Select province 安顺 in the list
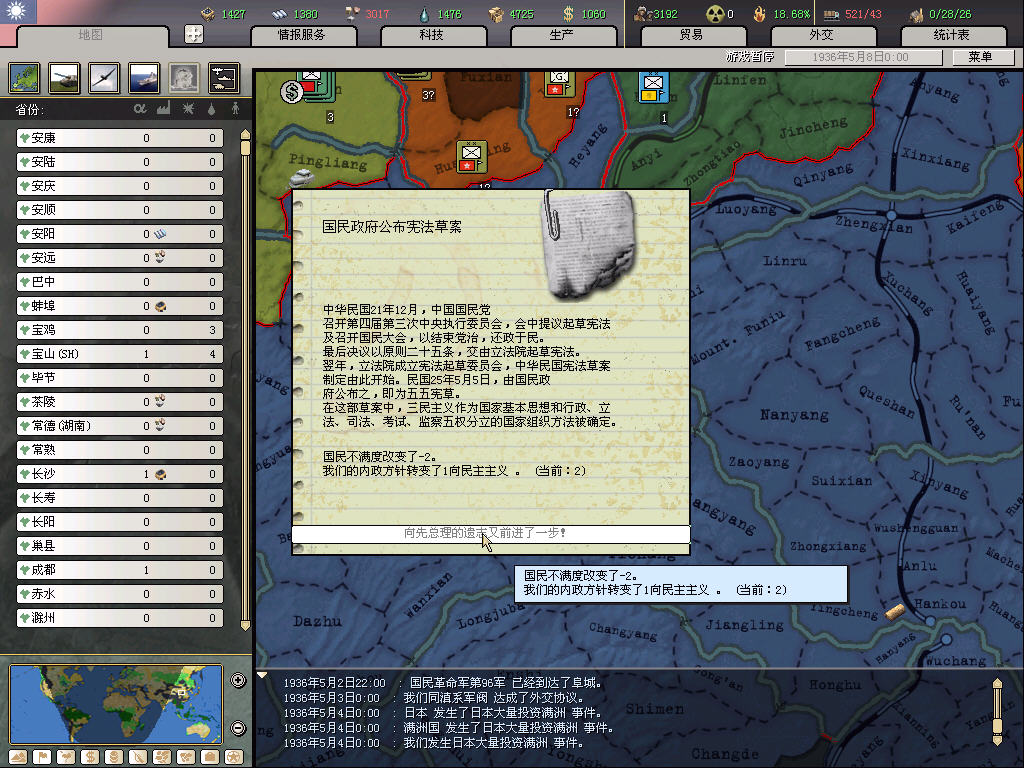 [x=120, y=210]
